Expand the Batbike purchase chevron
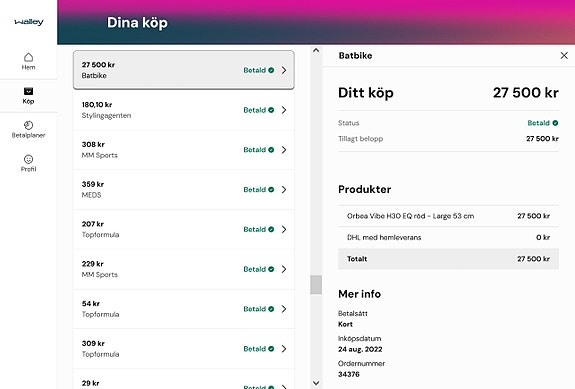Image resolution: width=575 pixels, height=389 pixels. (284, 70)
